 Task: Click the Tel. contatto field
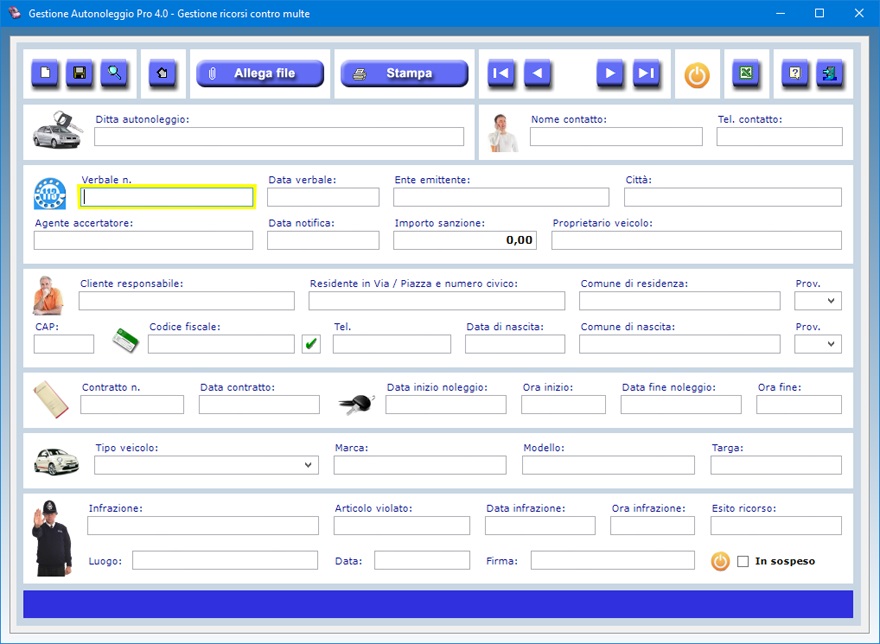pos(779,136)
